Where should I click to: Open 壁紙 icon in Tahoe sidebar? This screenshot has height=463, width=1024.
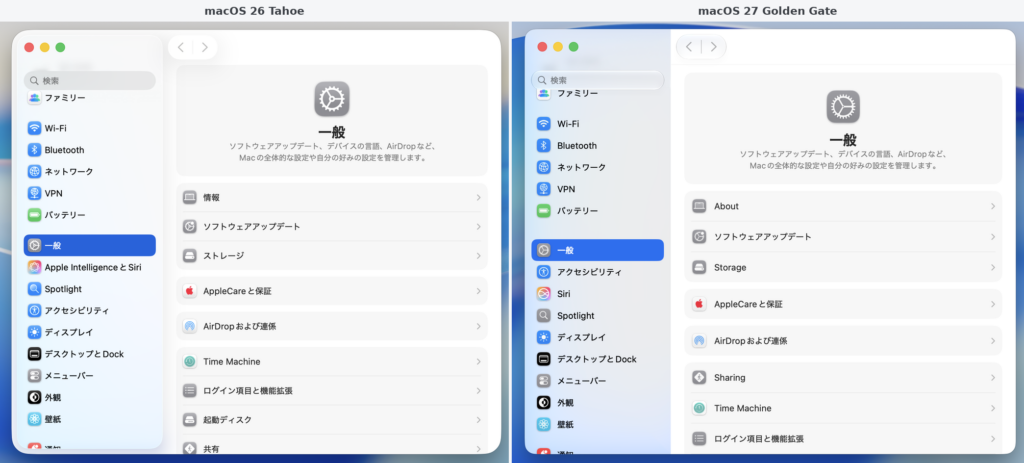coord(35,419)
